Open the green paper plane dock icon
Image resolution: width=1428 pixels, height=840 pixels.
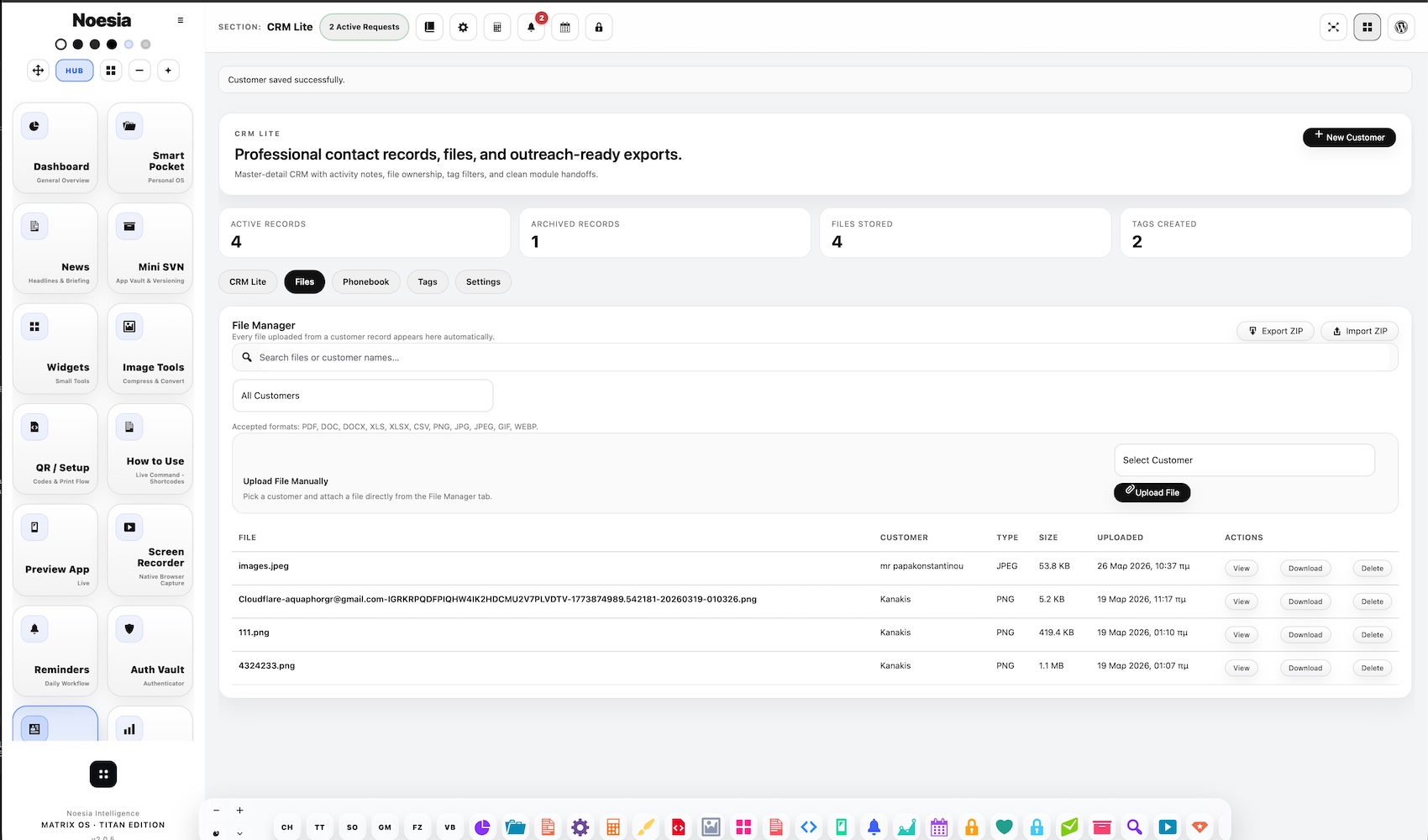(1069, 827)
